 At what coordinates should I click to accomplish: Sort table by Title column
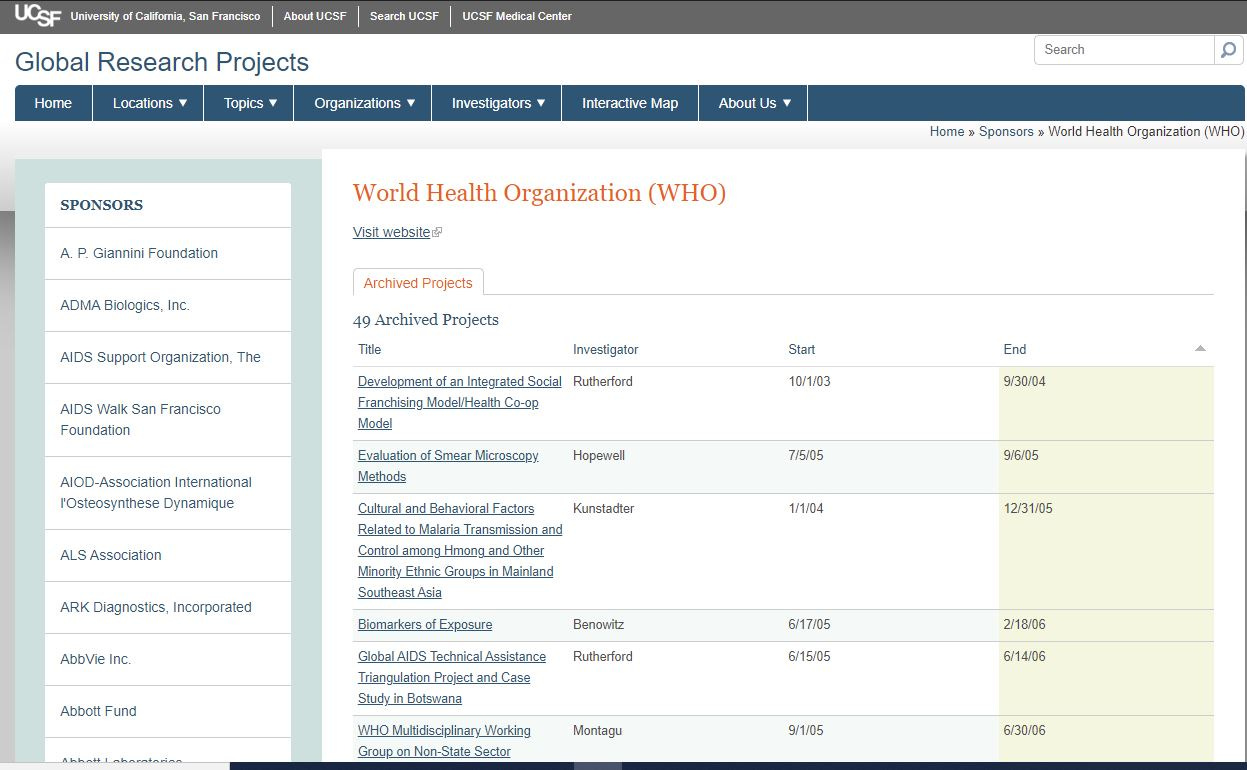(x=370, y=349)
